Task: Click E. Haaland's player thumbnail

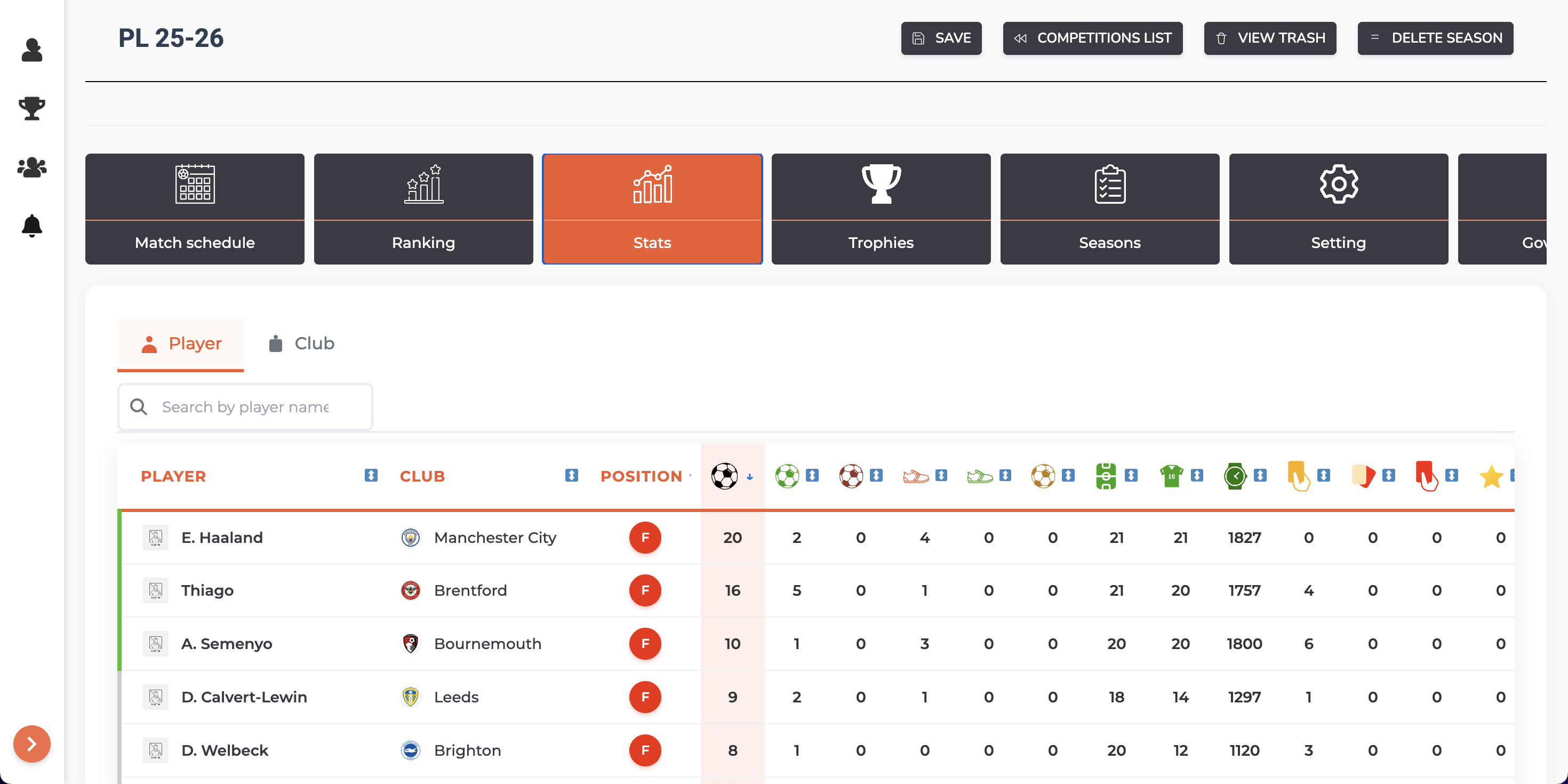Action: pyautogui.click(x=155, y=538)
